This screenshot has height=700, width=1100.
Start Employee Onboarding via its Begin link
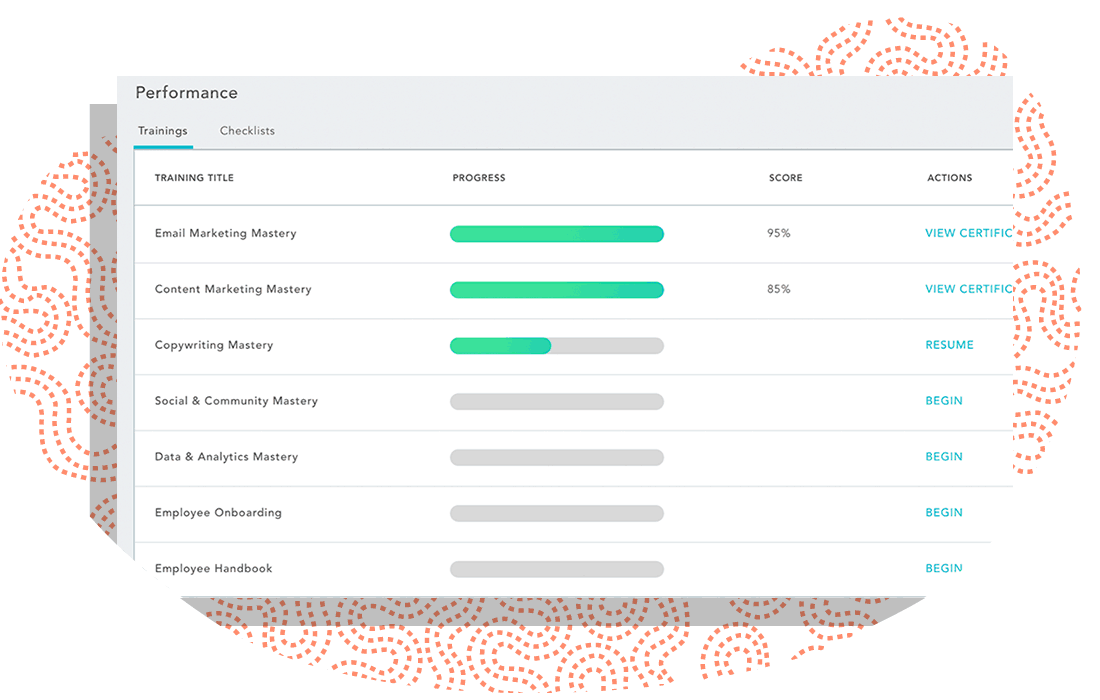point(944,513)
